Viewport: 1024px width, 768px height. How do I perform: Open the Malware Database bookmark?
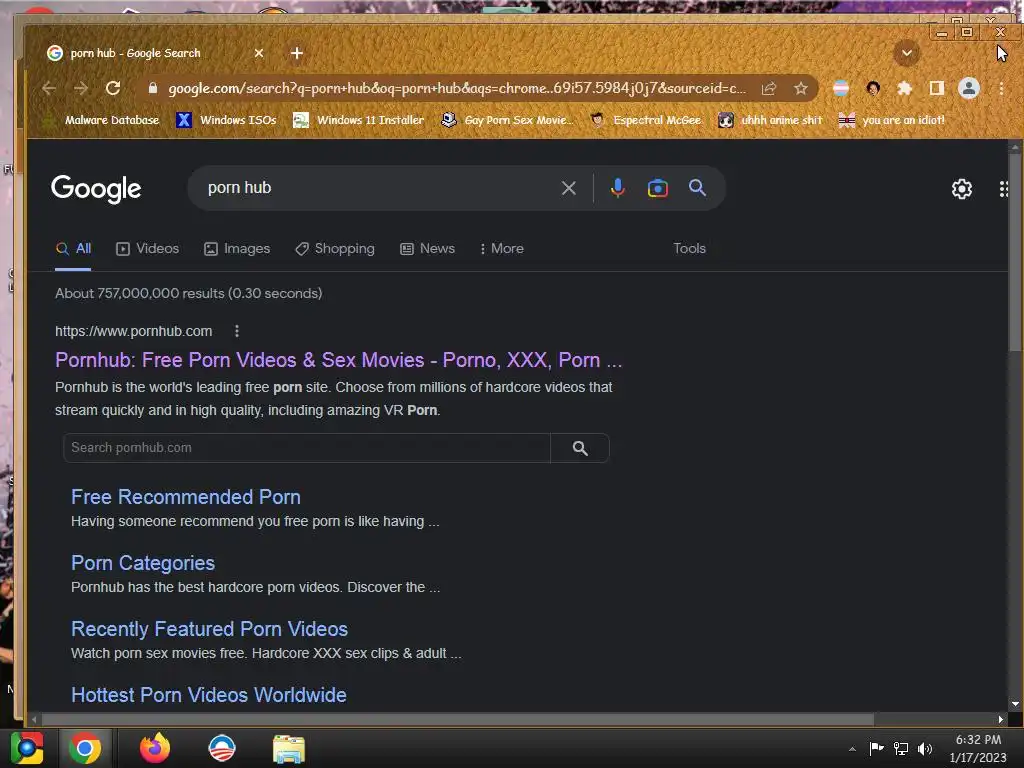[101, 120]
